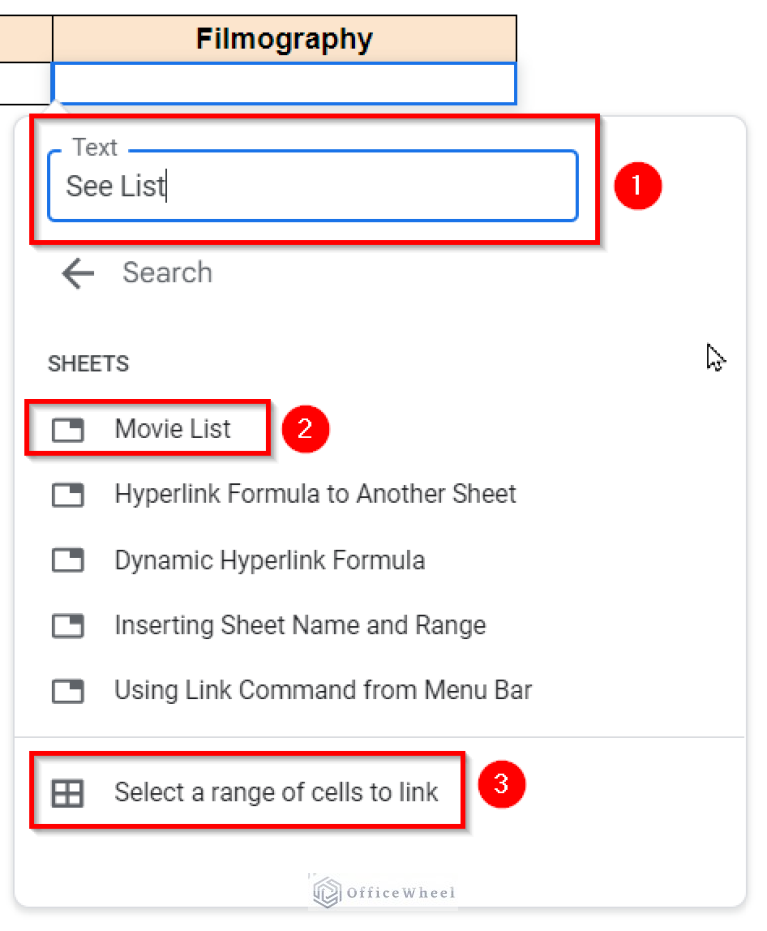Viewport: 767px width, 931px height.
Task: Click the sheet icon beside Inserting Sheet Name and Range
Action: click(67, 625)
